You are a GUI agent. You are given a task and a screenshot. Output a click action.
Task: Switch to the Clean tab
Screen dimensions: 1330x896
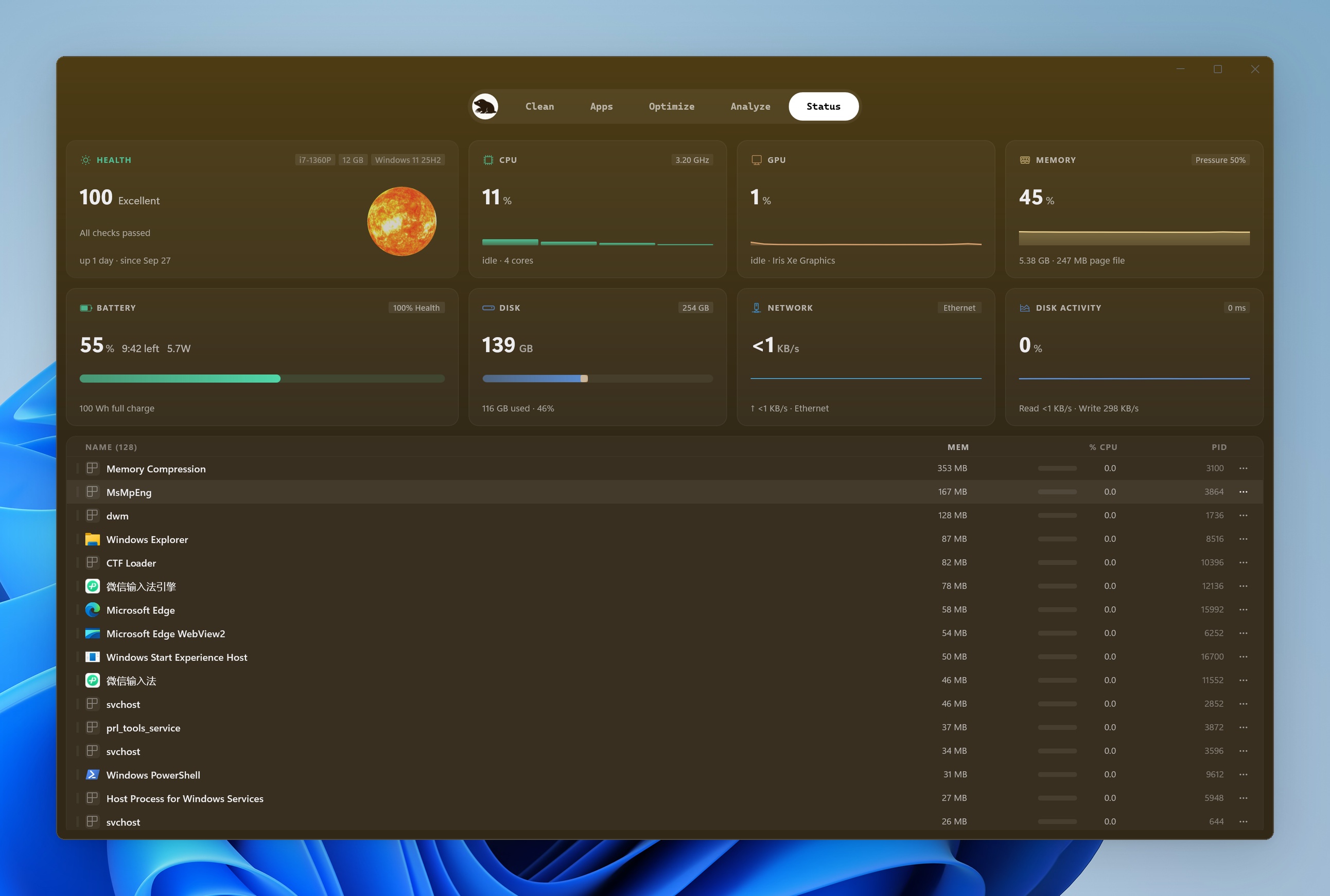(539, 107)
